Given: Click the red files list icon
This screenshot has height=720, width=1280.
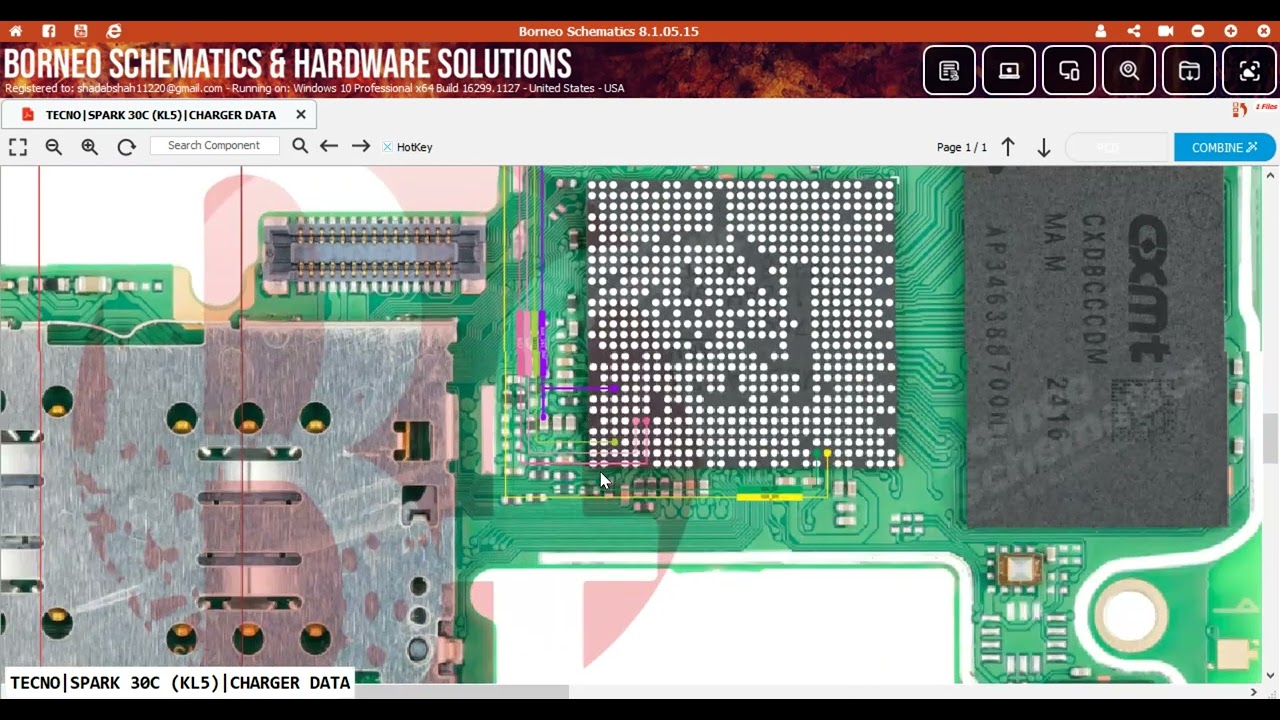Looking at the screenshot, I should (x=1240, y=109).
